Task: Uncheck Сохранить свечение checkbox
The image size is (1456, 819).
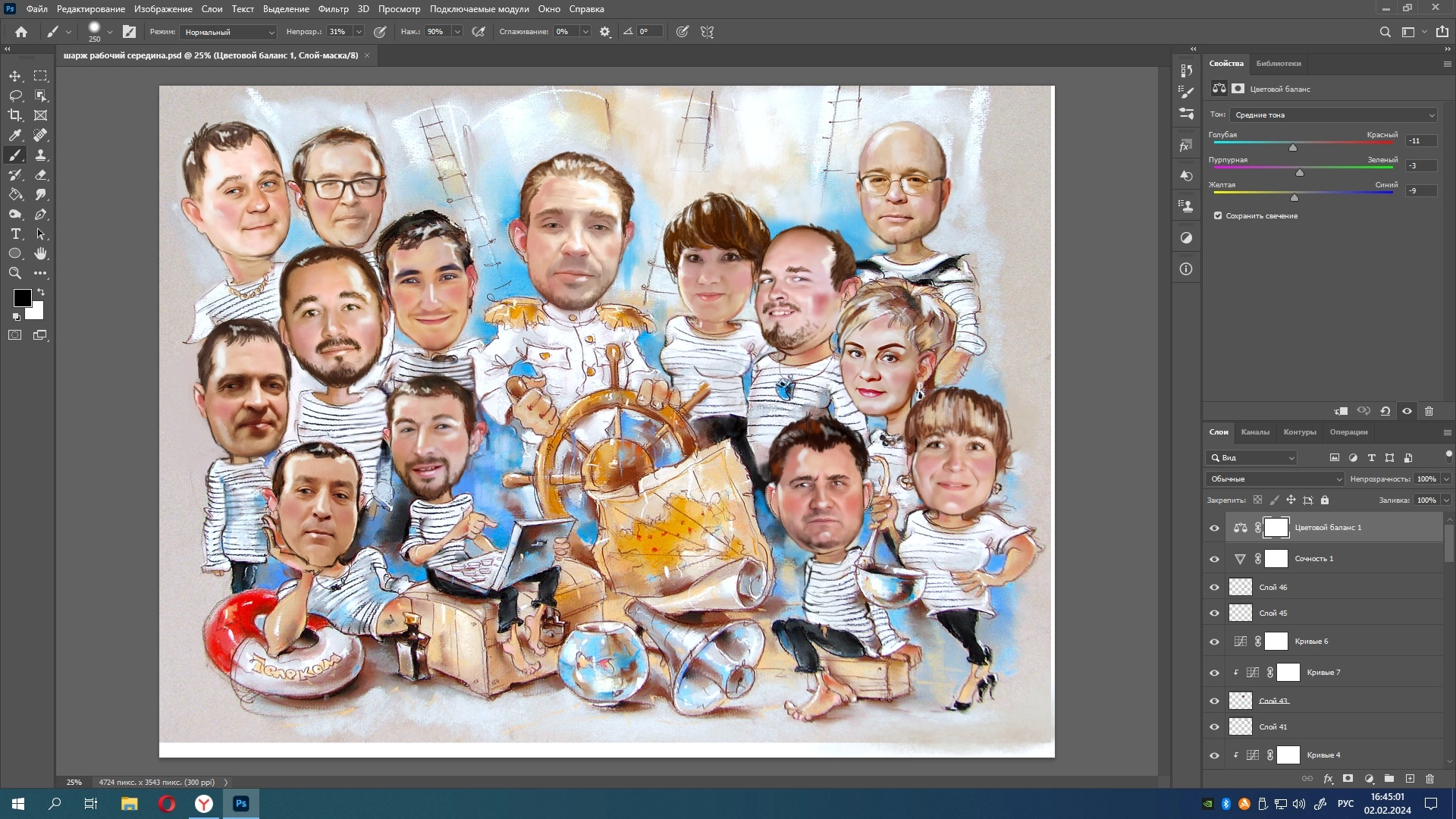Action: 1218,215
